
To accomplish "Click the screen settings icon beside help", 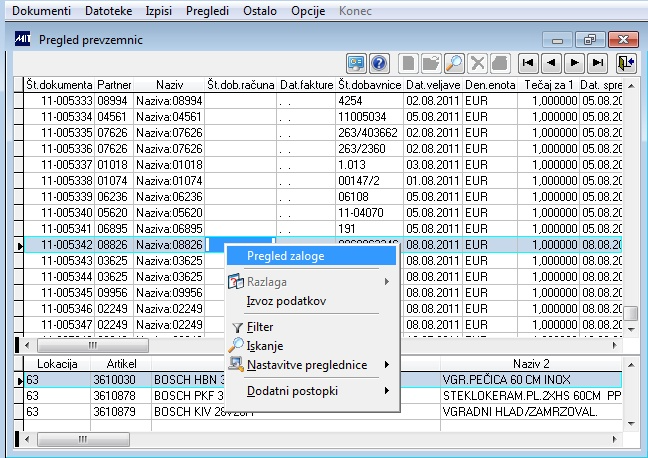I will click(x=357, y=62).
